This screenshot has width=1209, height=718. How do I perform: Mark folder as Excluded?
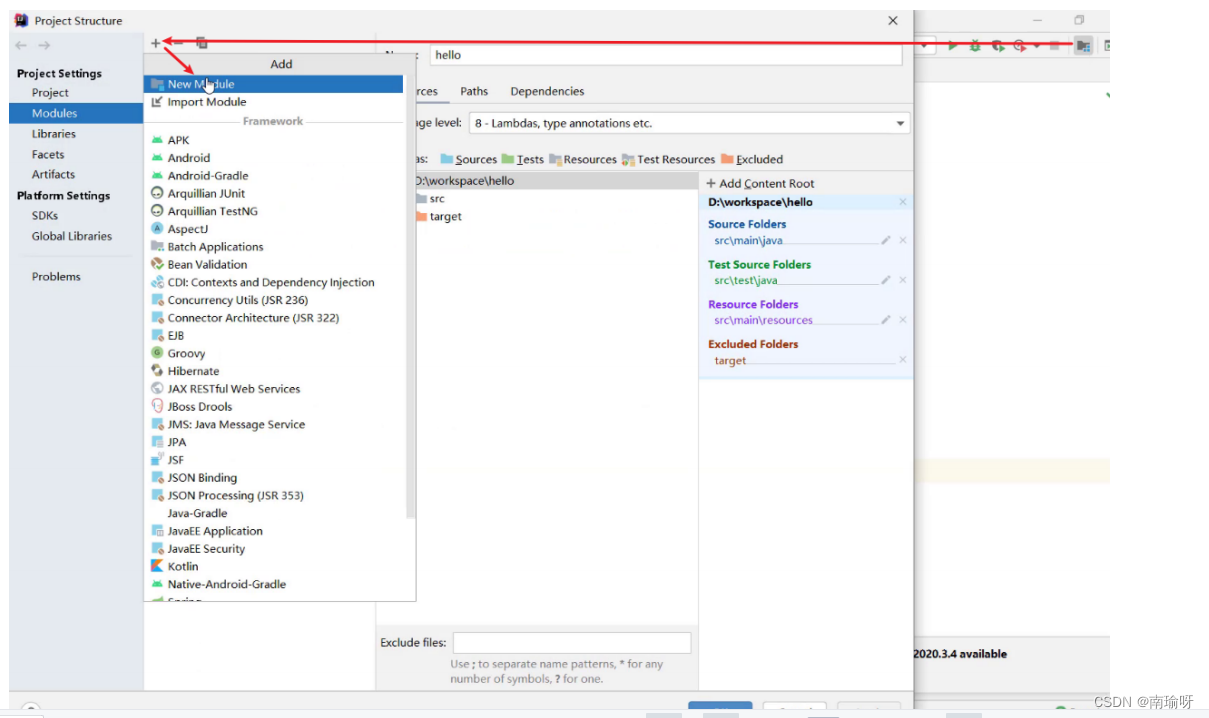click(x=752, y=159)
